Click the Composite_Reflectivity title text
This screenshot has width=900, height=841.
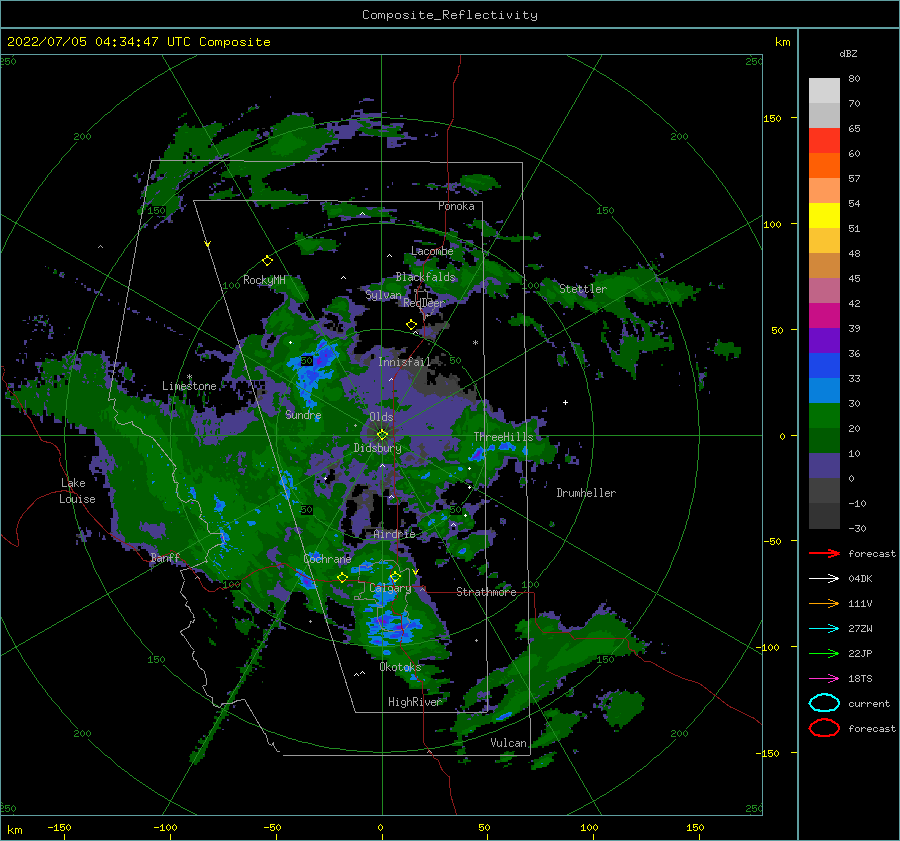click(450, 15)
